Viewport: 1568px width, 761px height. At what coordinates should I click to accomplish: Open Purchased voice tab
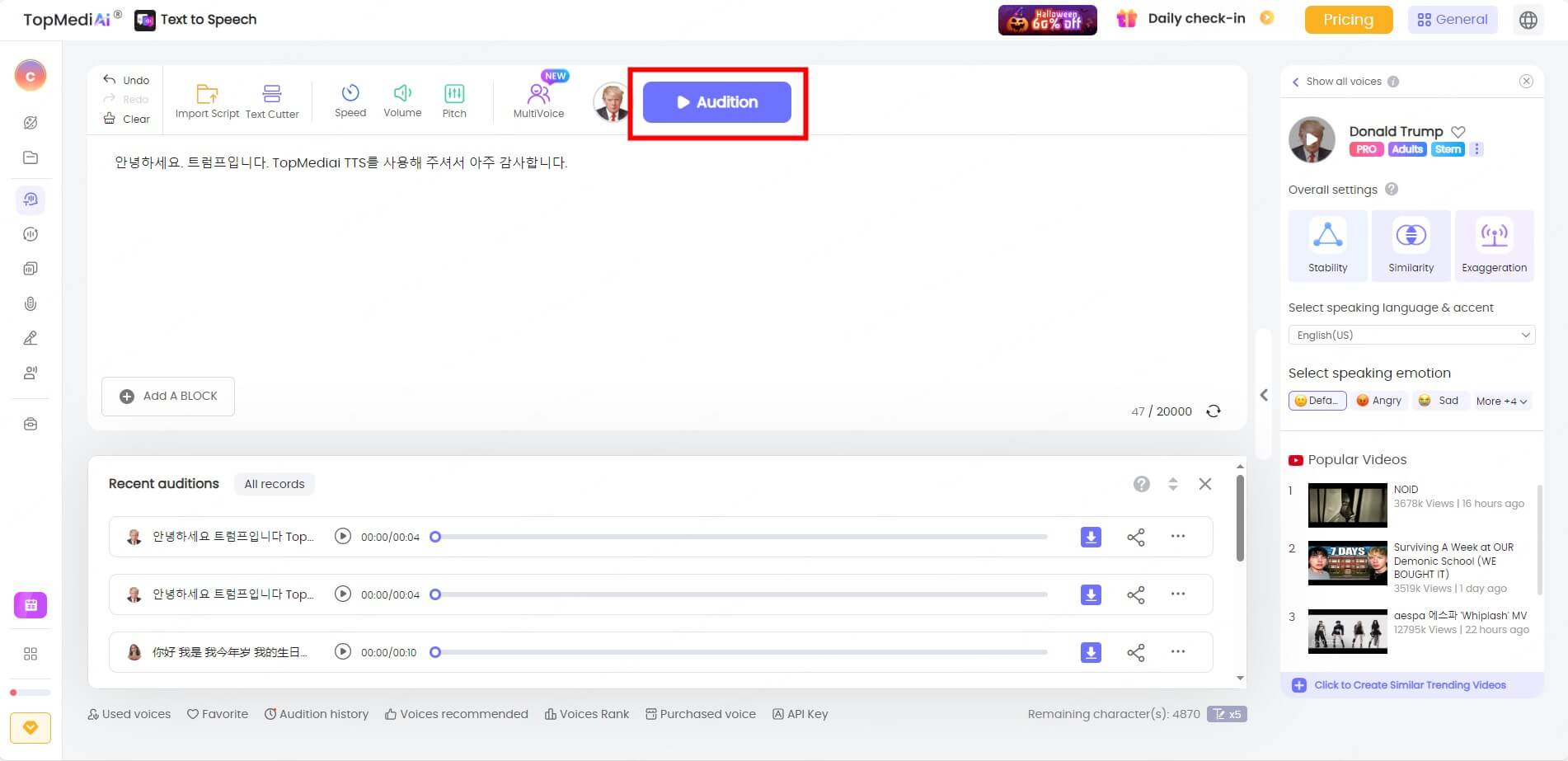pyautogui.click(x=701, y=714)
